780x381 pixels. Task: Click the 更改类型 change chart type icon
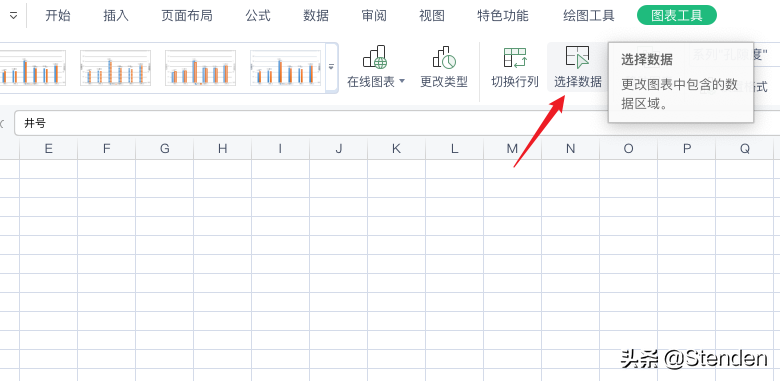pos(444,57)
